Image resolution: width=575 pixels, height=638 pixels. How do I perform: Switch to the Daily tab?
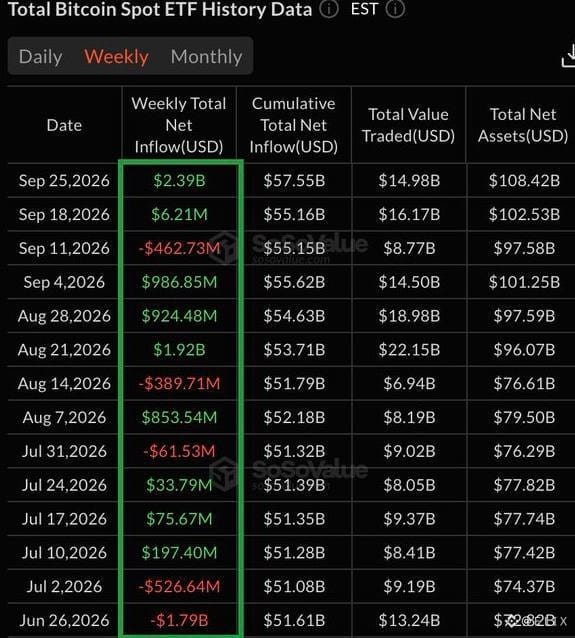tap(41, 57)
